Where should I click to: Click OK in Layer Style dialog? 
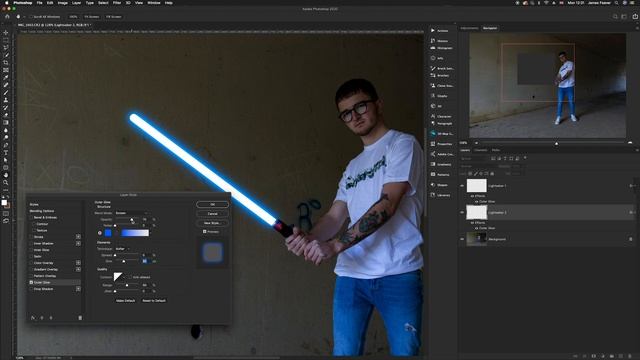pos(212,204)
